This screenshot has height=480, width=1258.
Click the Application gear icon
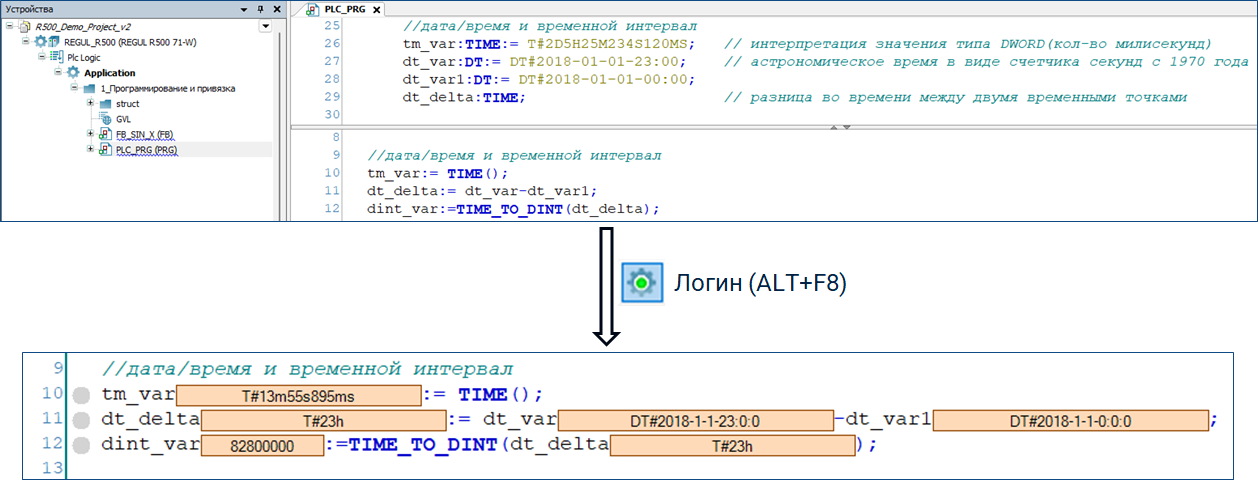72,73
